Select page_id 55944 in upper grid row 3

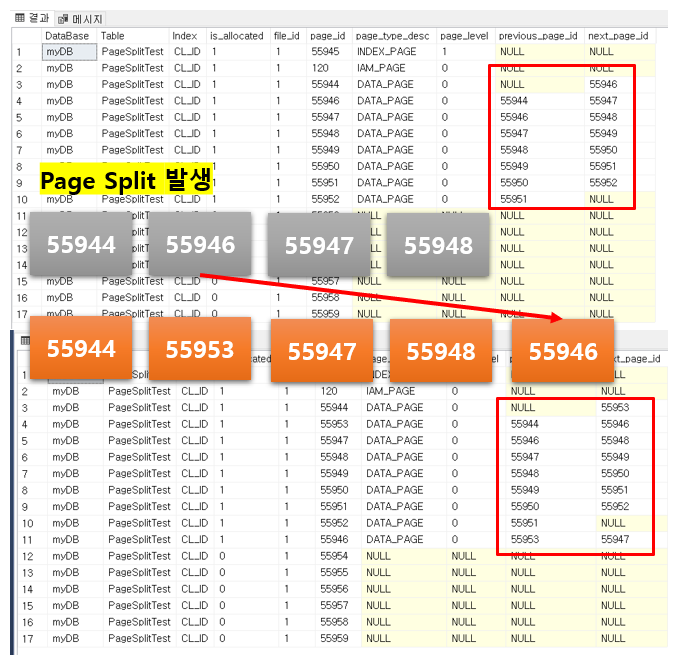pos(329,85)
